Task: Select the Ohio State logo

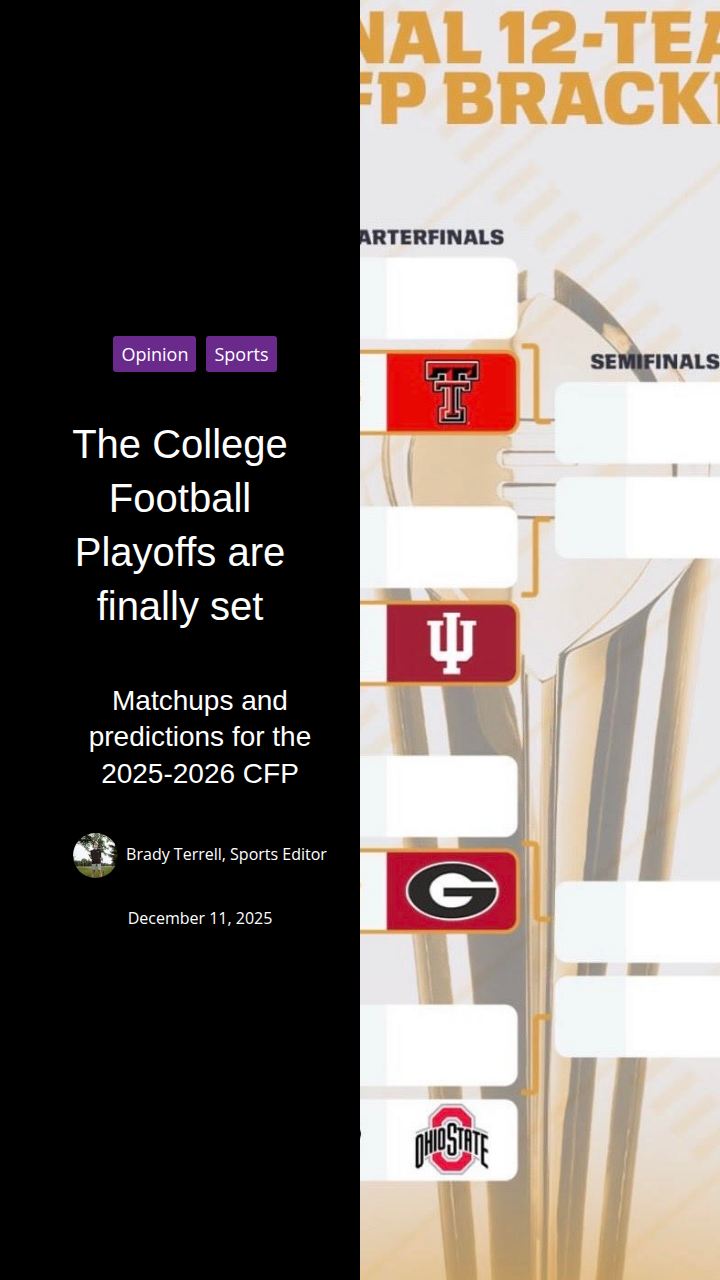Action: pyautogui.click(x=452, y=1139)
